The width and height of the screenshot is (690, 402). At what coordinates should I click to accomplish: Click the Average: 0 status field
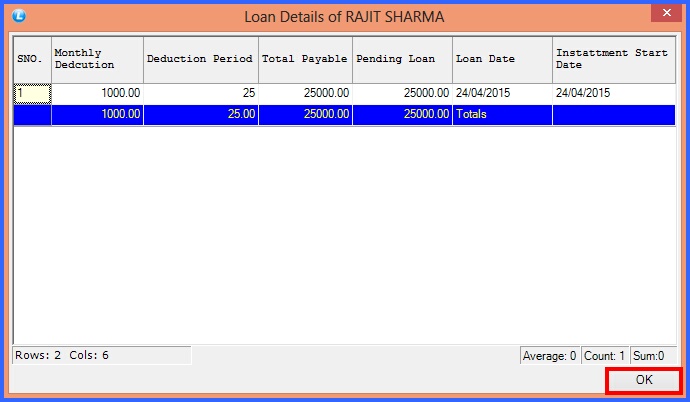tap(550, 355)
